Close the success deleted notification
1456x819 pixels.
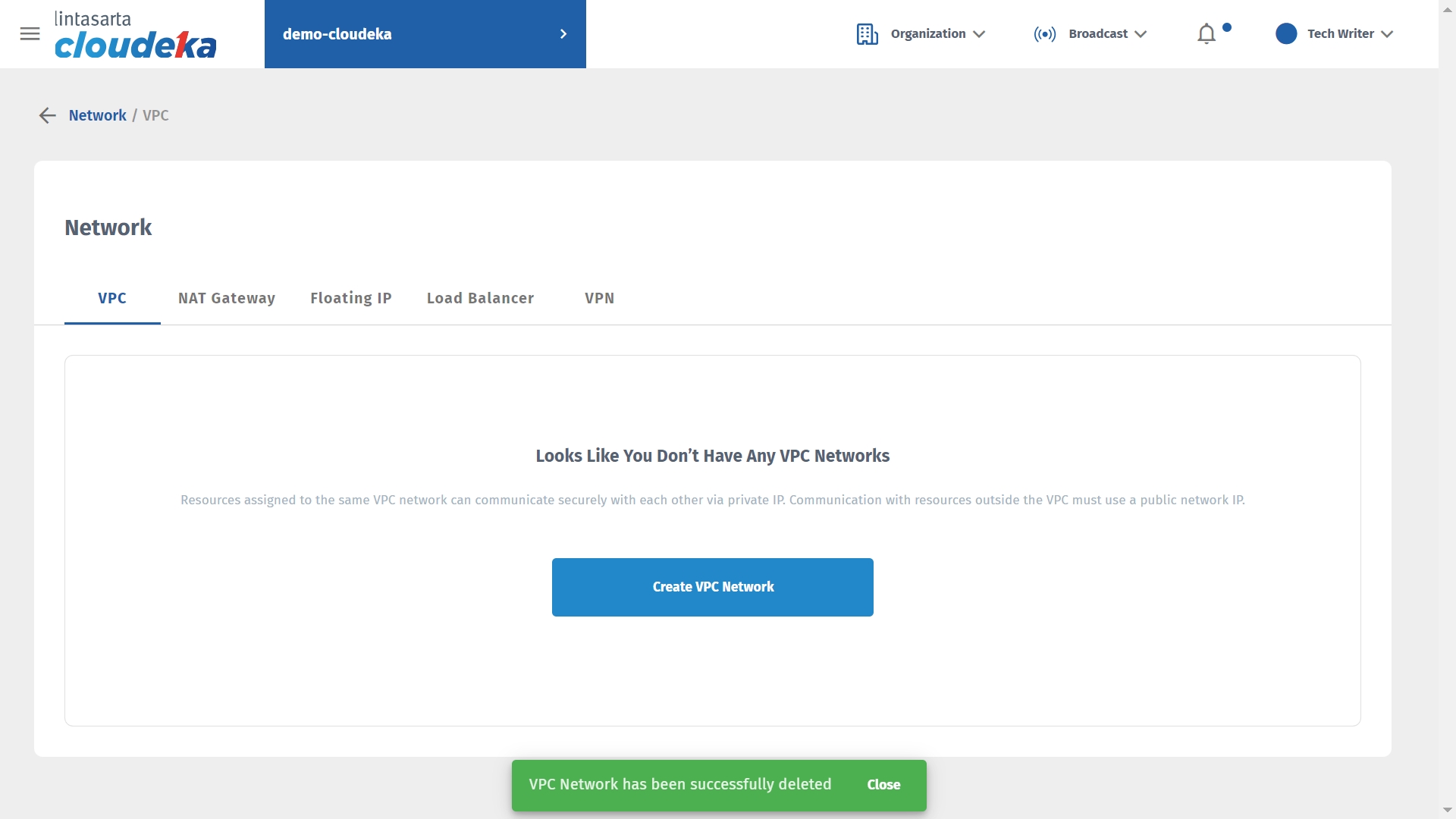(x=883, y=785)
